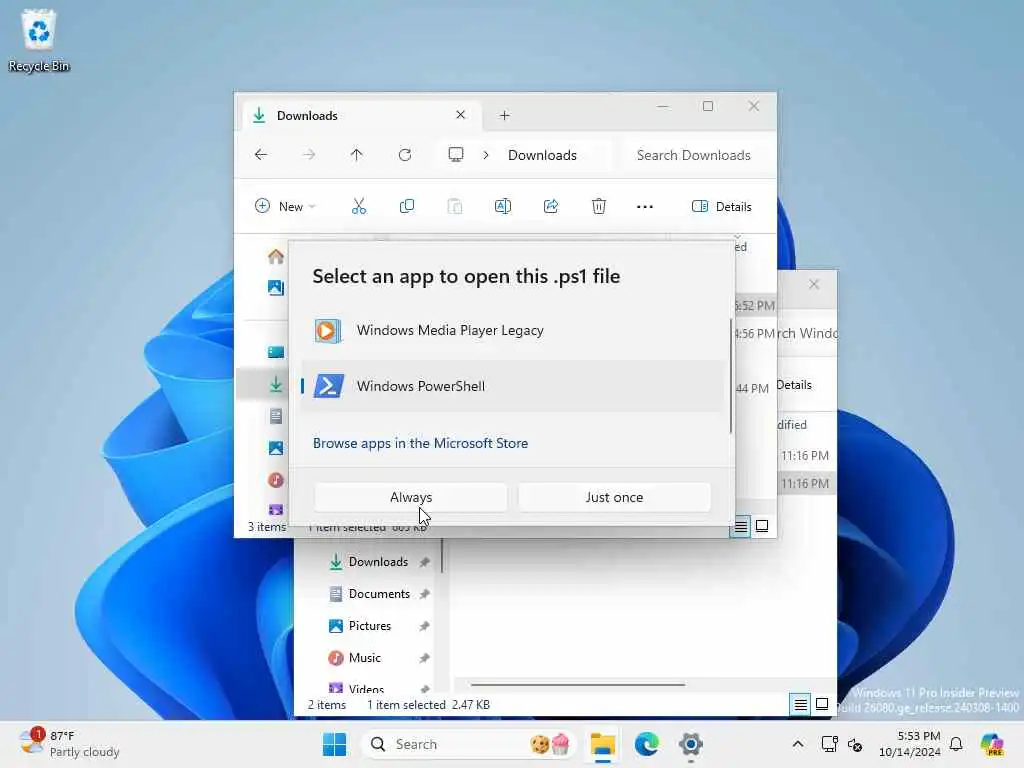
Task: Click the Documents icon in front window sidebar
Action: tap(276, 416)
